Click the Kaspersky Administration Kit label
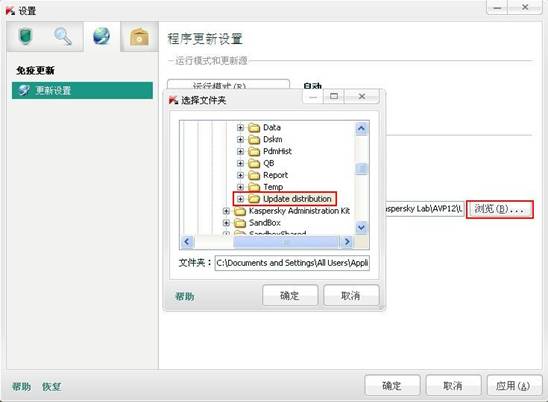 click(299, 211)
